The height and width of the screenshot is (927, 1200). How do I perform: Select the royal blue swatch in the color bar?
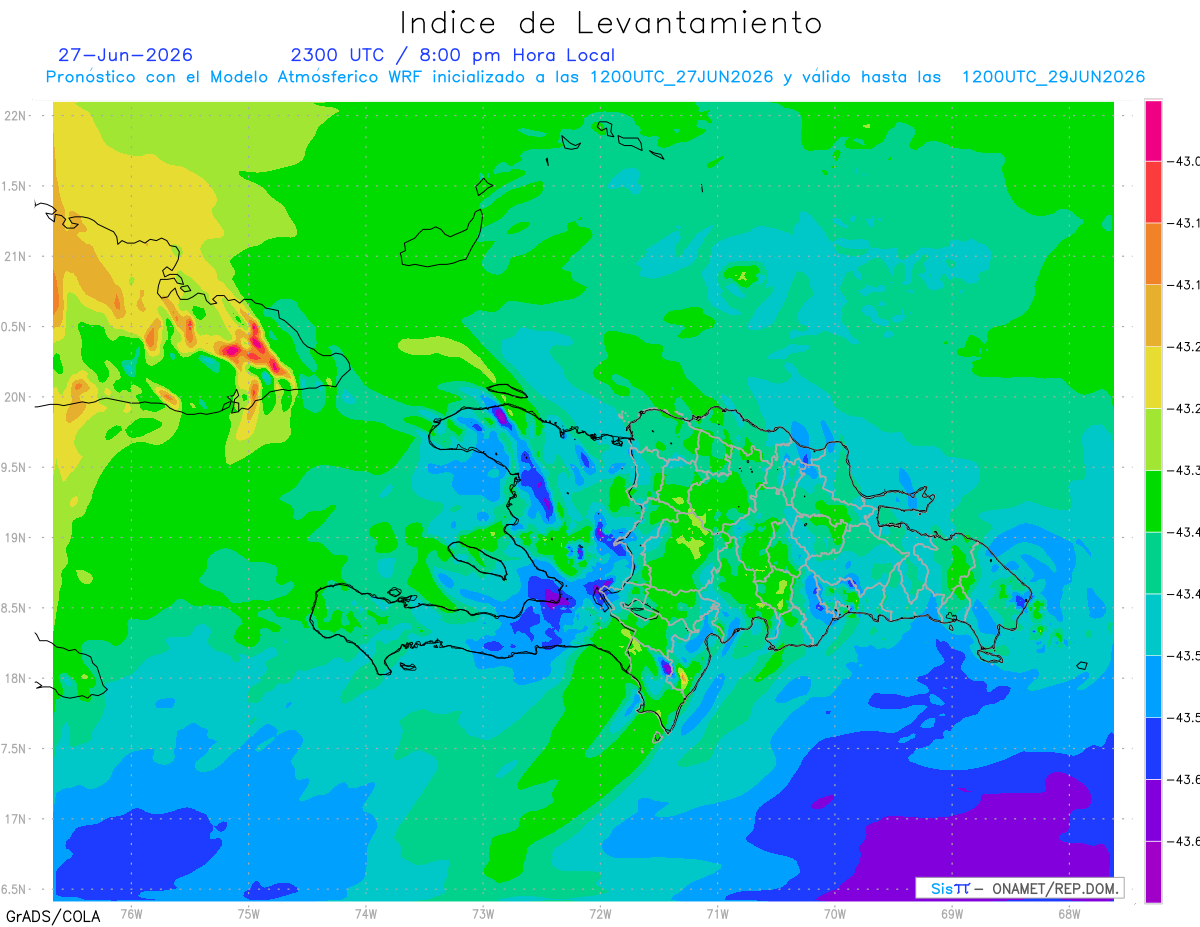[x=1154, y=747]
